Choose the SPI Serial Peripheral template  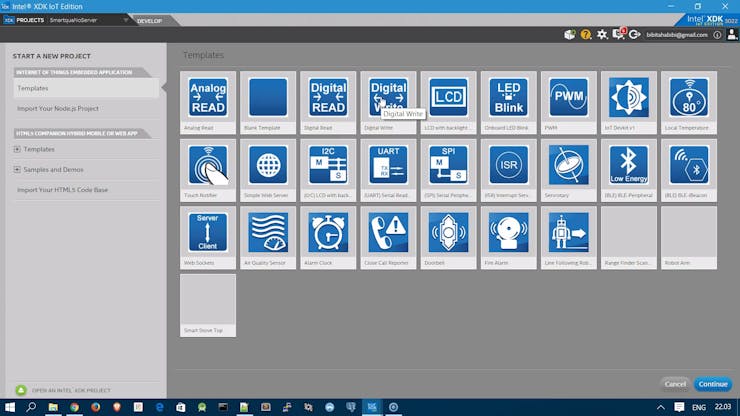(x=448, y=170)
